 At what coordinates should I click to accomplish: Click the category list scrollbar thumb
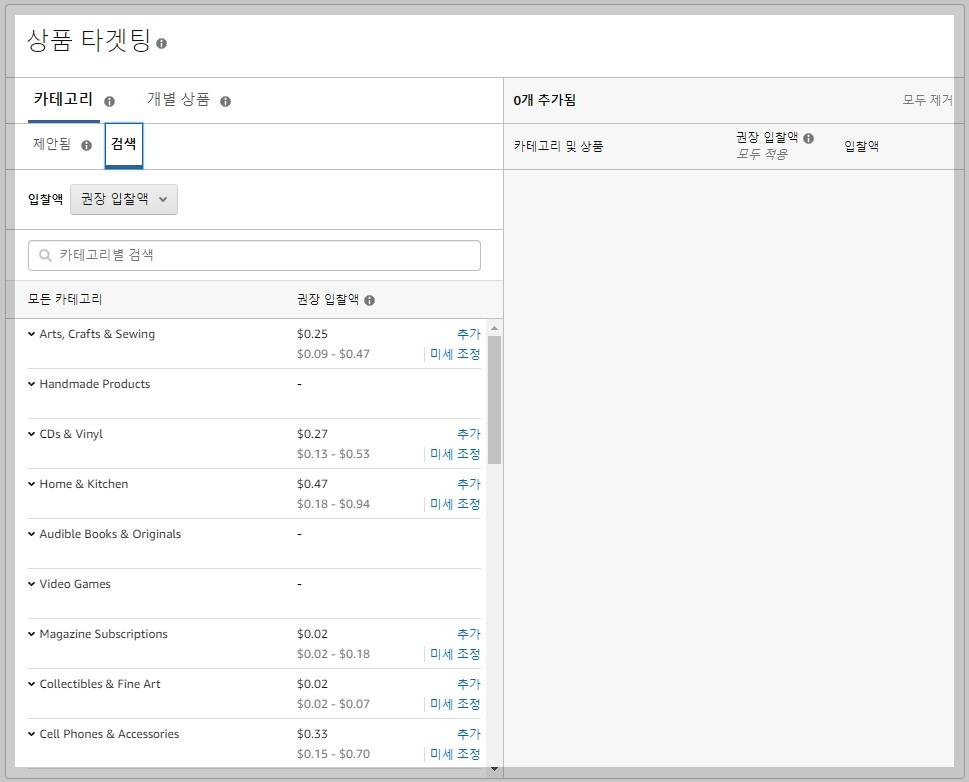tap(494, 400)
